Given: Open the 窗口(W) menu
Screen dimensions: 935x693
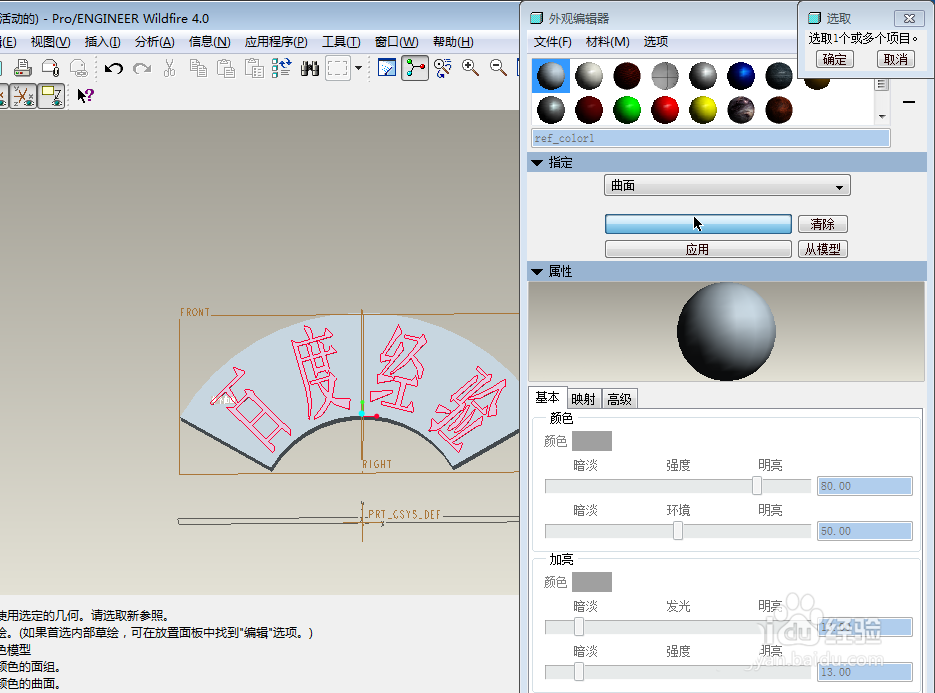Looking at the screenshot, I should tap(397, 42).
